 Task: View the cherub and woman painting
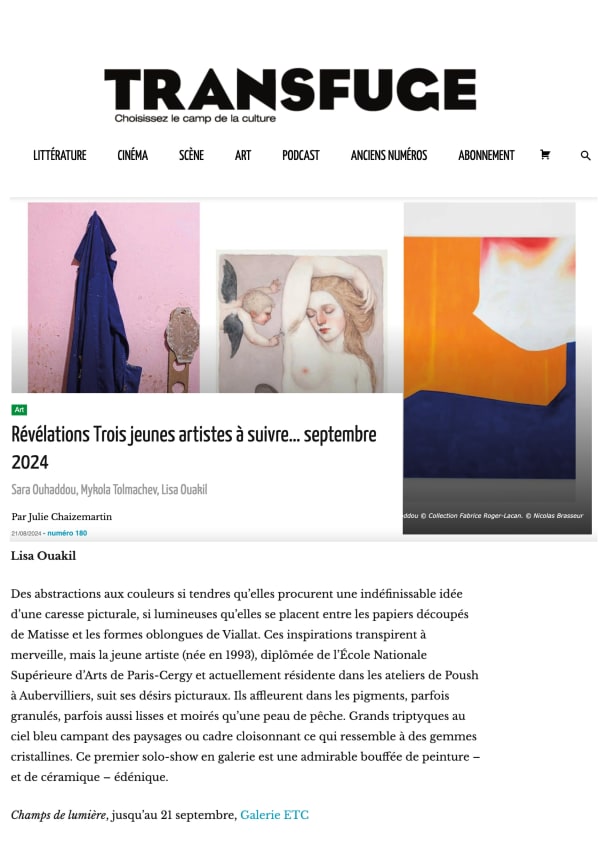tap(302, 321)
